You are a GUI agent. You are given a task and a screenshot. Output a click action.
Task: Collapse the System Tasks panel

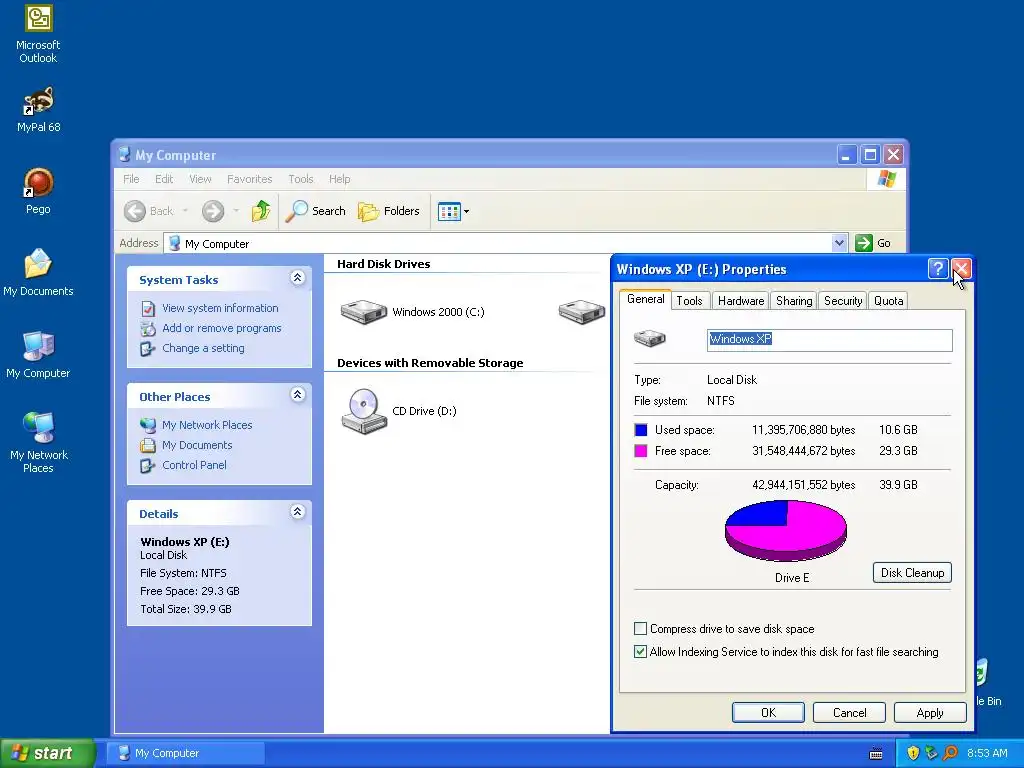(x=297, y=278)
